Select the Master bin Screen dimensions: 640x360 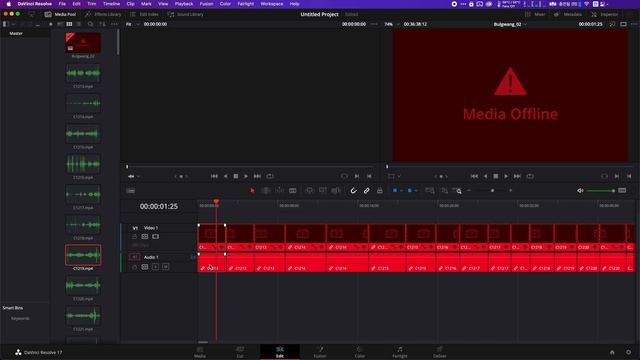pyautogui.click(x=16, y=33)
